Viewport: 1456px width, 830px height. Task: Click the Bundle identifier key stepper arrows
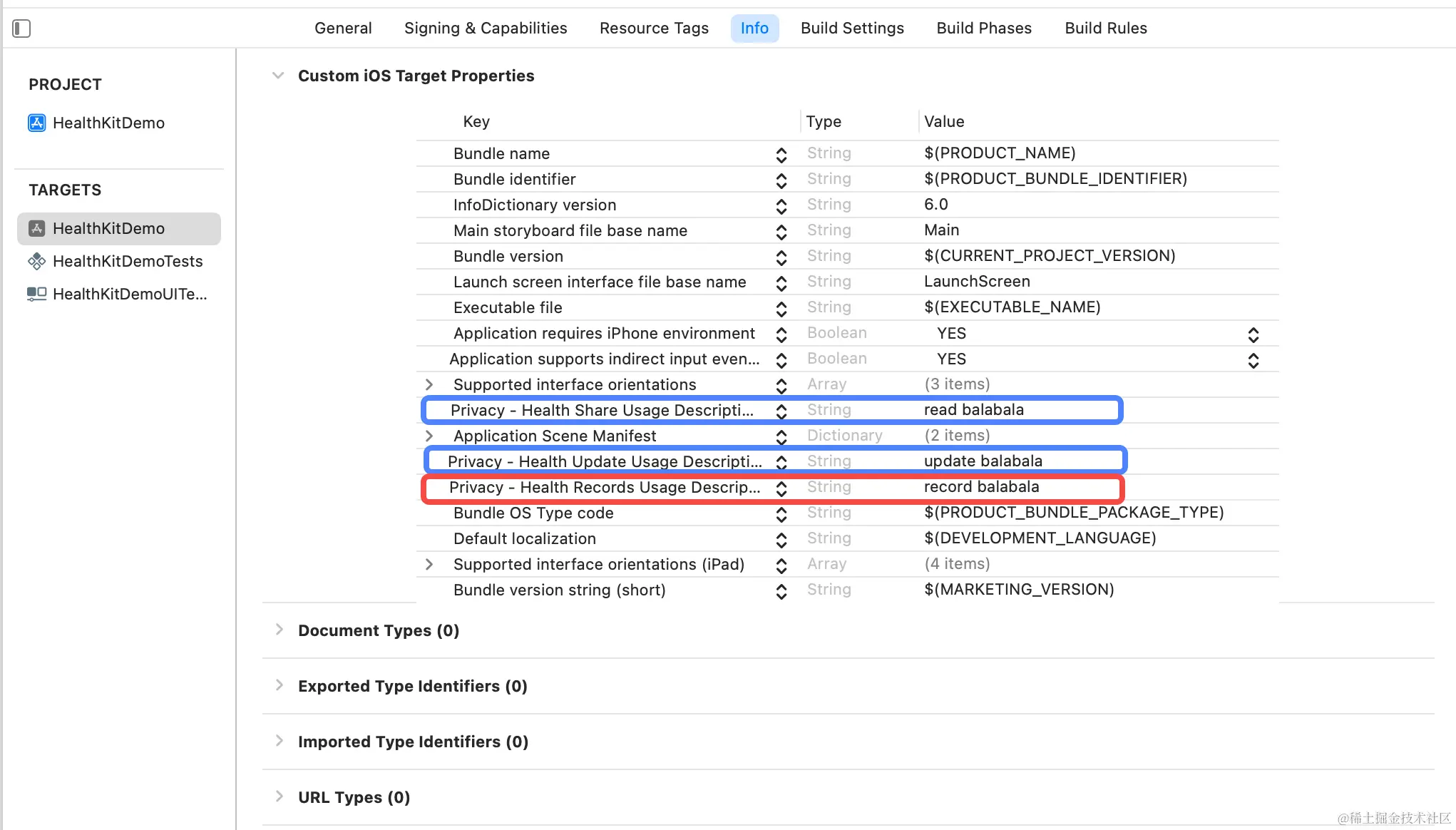[781, 180]
